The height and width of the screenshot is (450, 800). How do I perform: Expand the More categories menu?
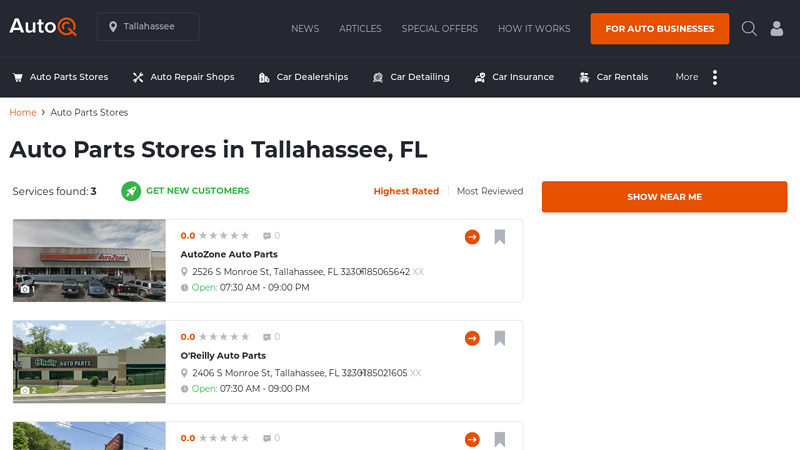687,77
